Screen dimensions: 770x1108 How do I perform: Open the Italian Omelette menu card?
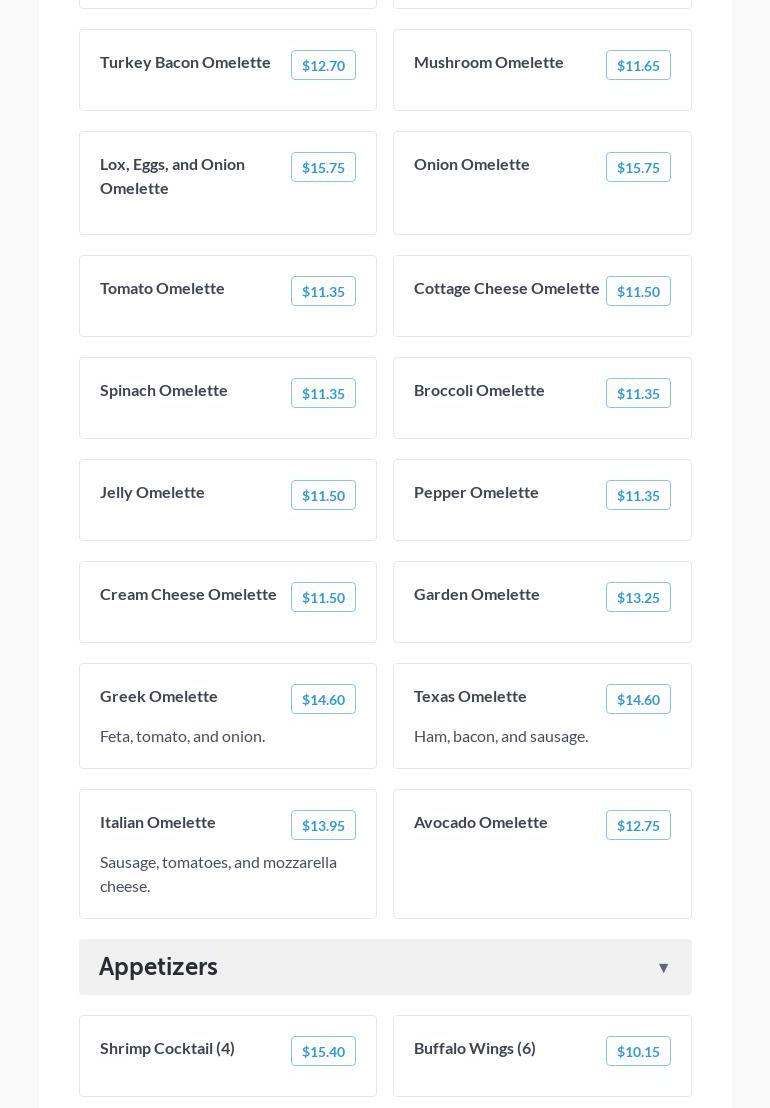228,854
